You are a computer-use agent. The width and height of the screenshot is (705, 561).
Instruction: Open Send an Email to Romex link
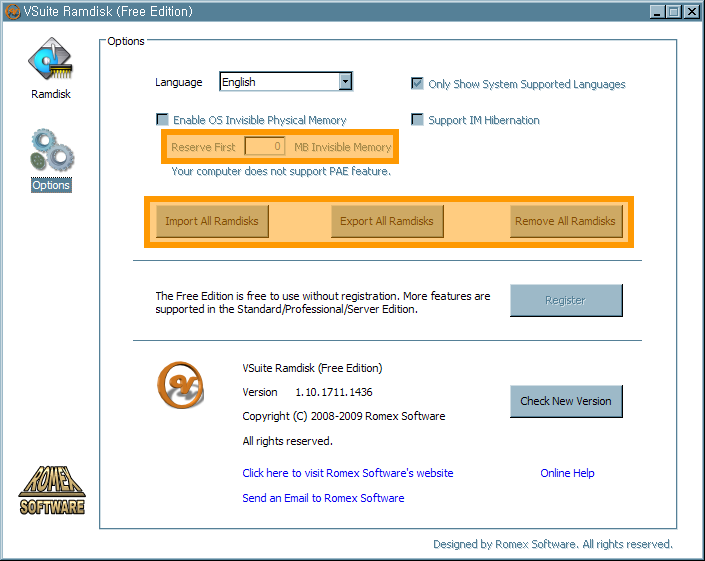323,498
